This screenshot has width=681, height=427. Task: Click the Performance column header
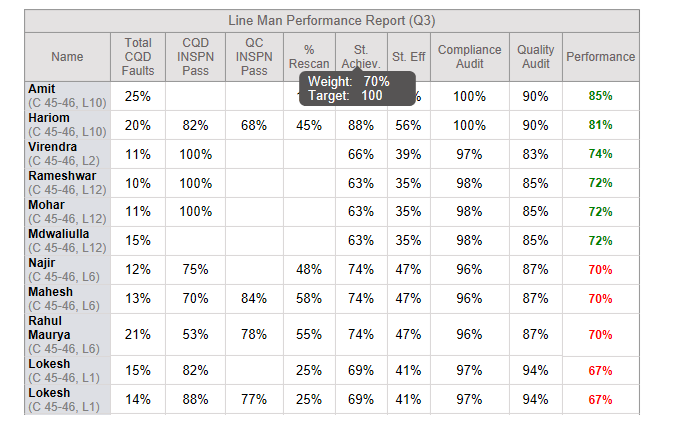click(x=601, y=57)
